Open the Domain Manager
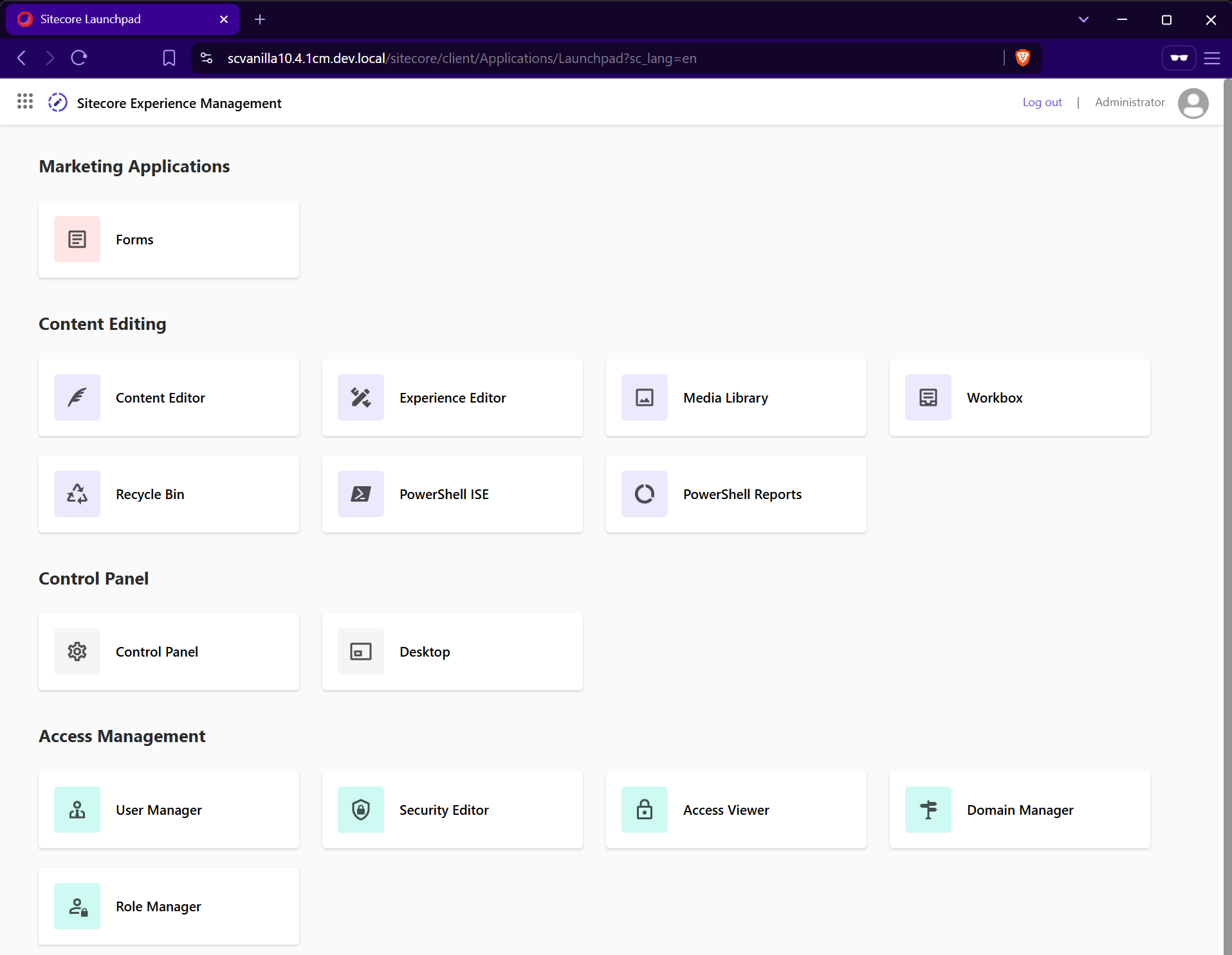The image size is (1232, 955). (x=1019, y=810)
